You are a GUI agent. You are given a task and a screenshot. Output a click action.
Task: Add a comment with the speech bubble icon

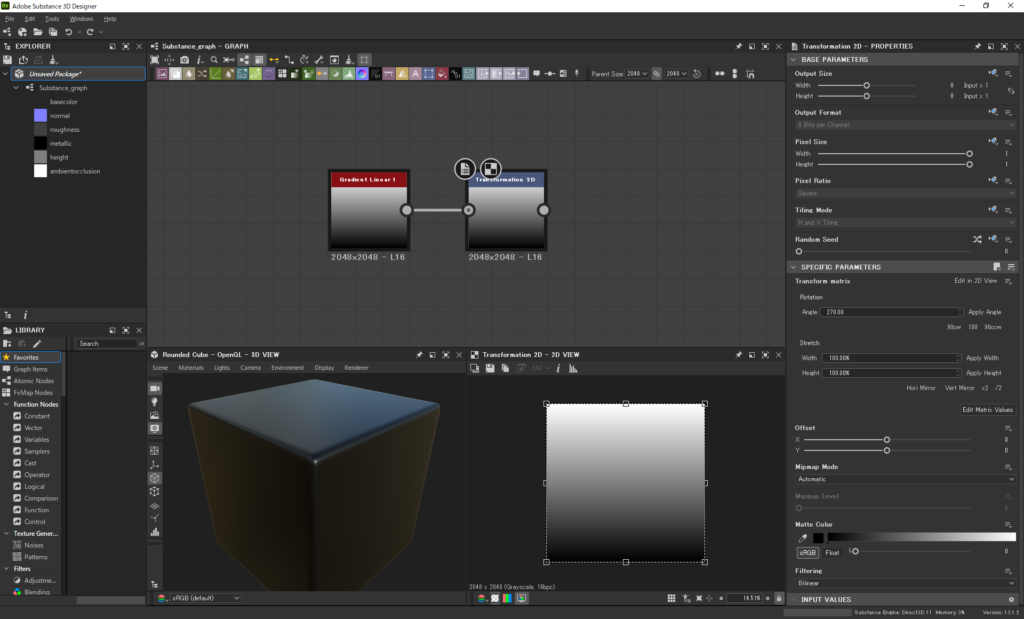[536, 74]
